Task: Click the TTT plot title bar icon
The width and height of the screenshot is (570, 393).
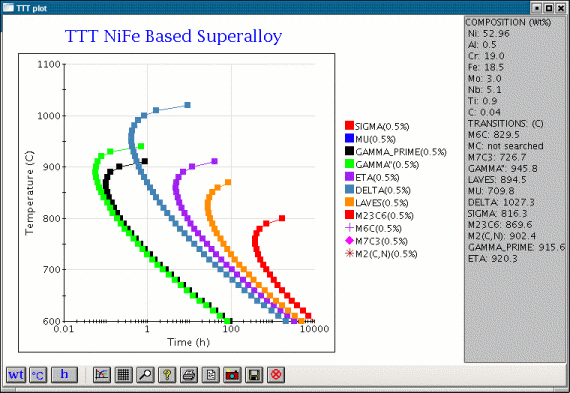Action: pyautogui.click(x=8, y=7)
